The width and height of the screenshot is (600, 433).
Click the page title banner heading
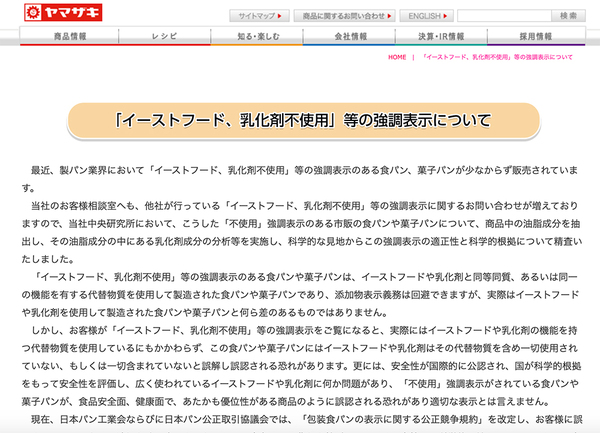tap(300, 120)
